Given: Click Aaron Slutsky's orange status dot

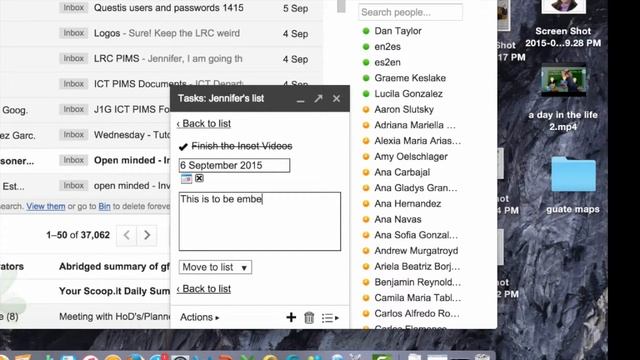Looking at the screenshot, I should [366, 109].
